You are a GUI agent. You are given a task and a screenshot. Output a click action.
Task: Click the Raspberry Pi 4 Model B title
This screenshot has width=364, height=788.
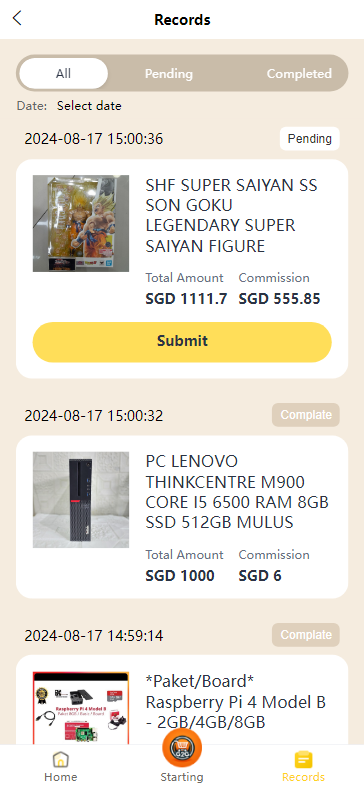coord(236,702)
